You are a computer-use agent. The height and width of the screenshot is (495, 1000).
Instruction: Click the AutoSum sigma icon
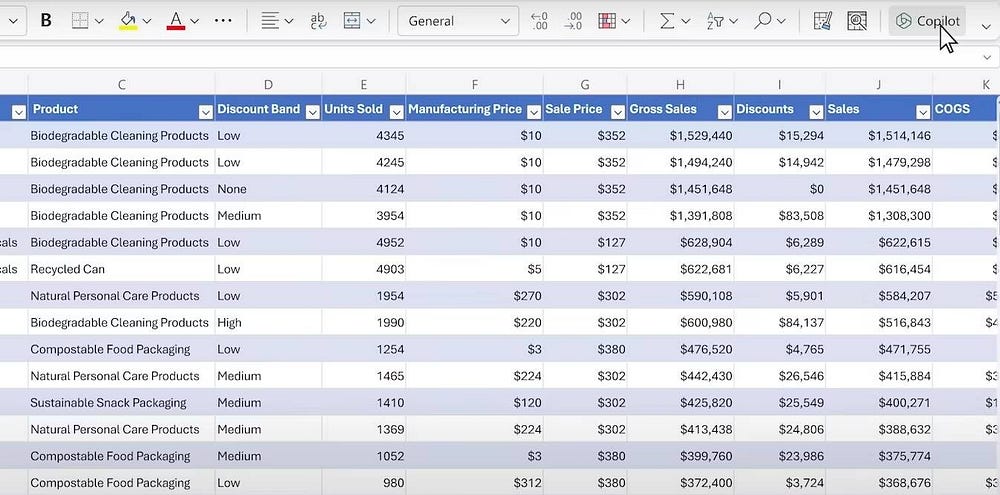tap(667, 21)
